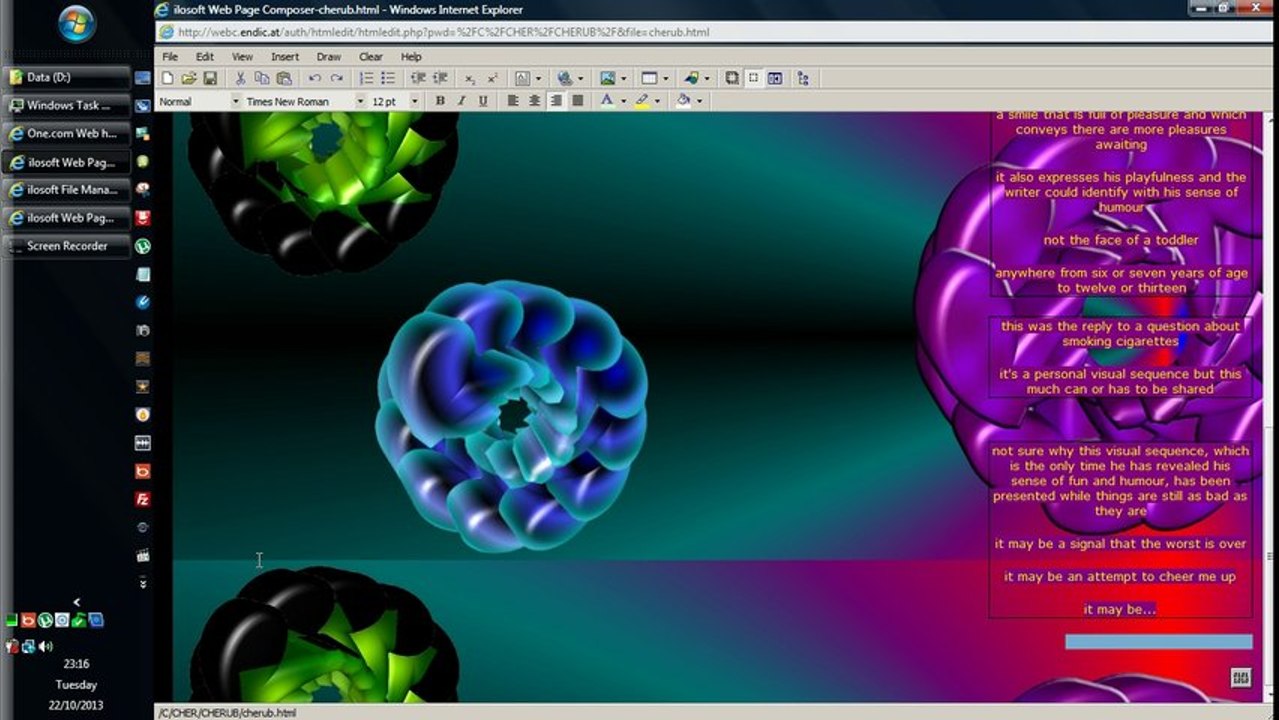Open the Clear menu
The height and width of the screenshot is (720, 1279).
371,57
